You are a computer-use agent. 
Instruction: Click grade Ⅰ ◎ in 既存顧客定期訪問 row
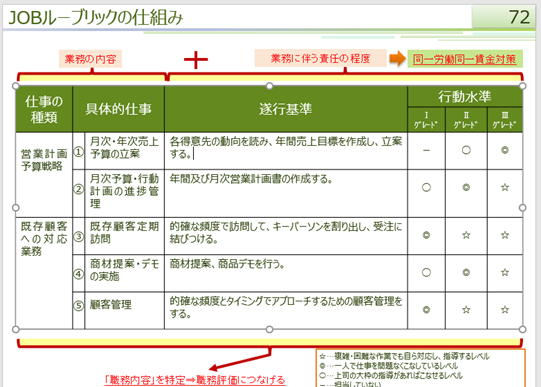pyautogui.click(x=426, y=235)
